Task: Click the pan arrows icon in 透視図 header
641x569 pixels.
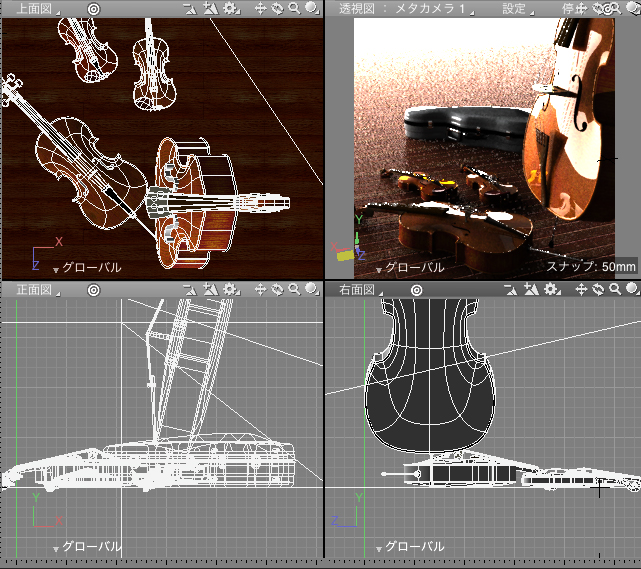Action: pos(582,9)
